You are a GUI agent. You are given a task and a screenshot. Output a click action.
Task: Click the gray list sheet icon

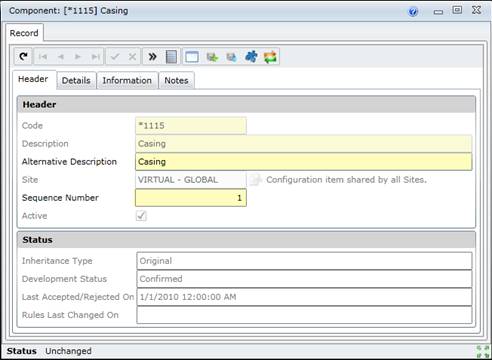171,57
